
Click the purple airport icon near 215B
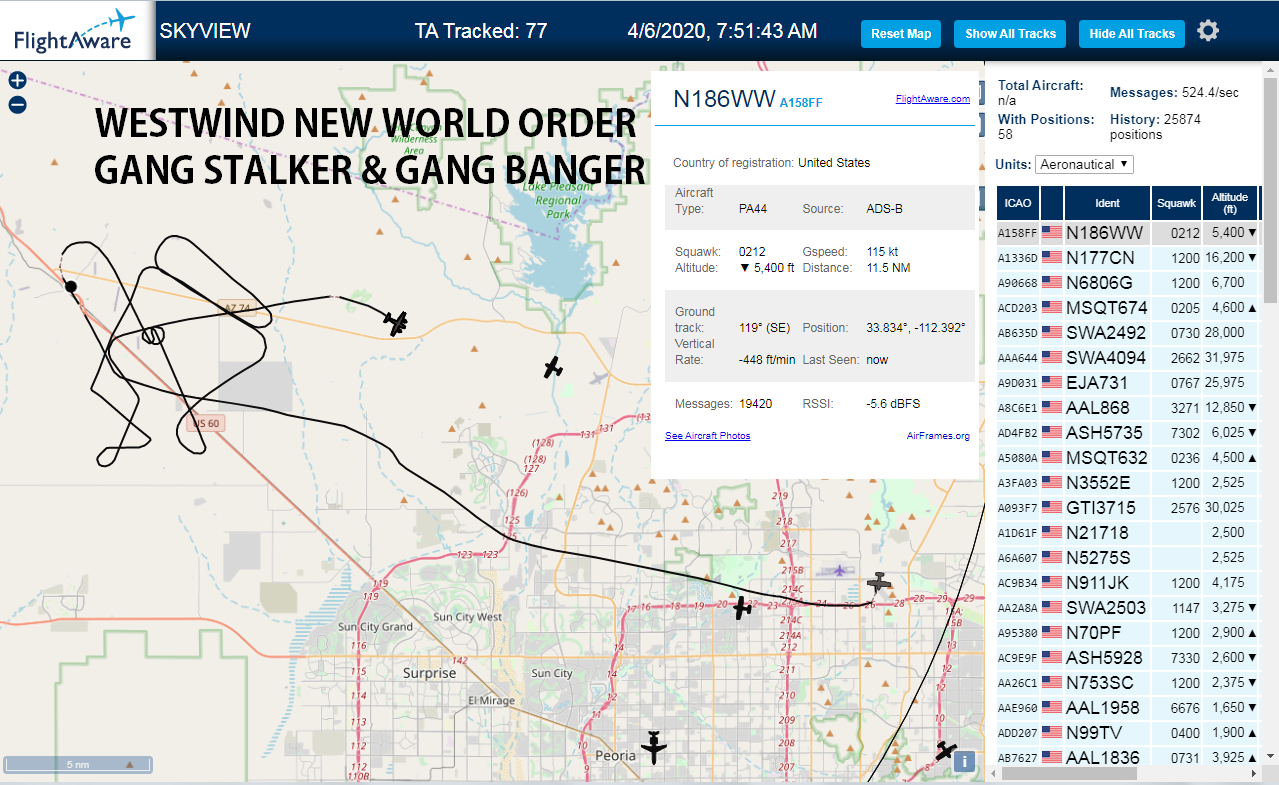(x=838, y=570)
